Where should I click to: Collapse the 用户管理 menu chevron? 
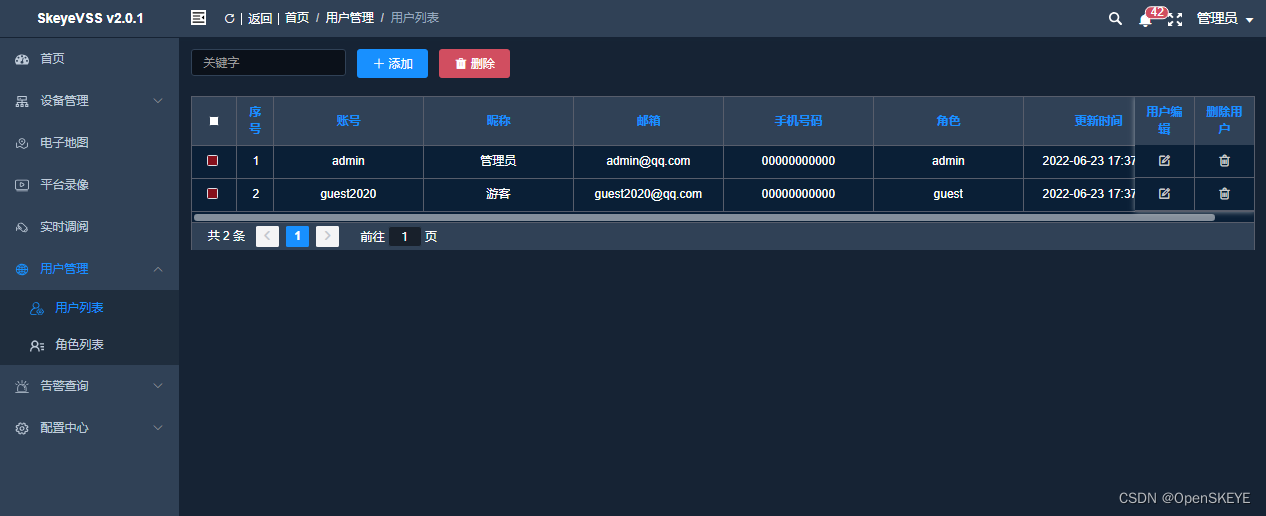[x=158, y=269]
